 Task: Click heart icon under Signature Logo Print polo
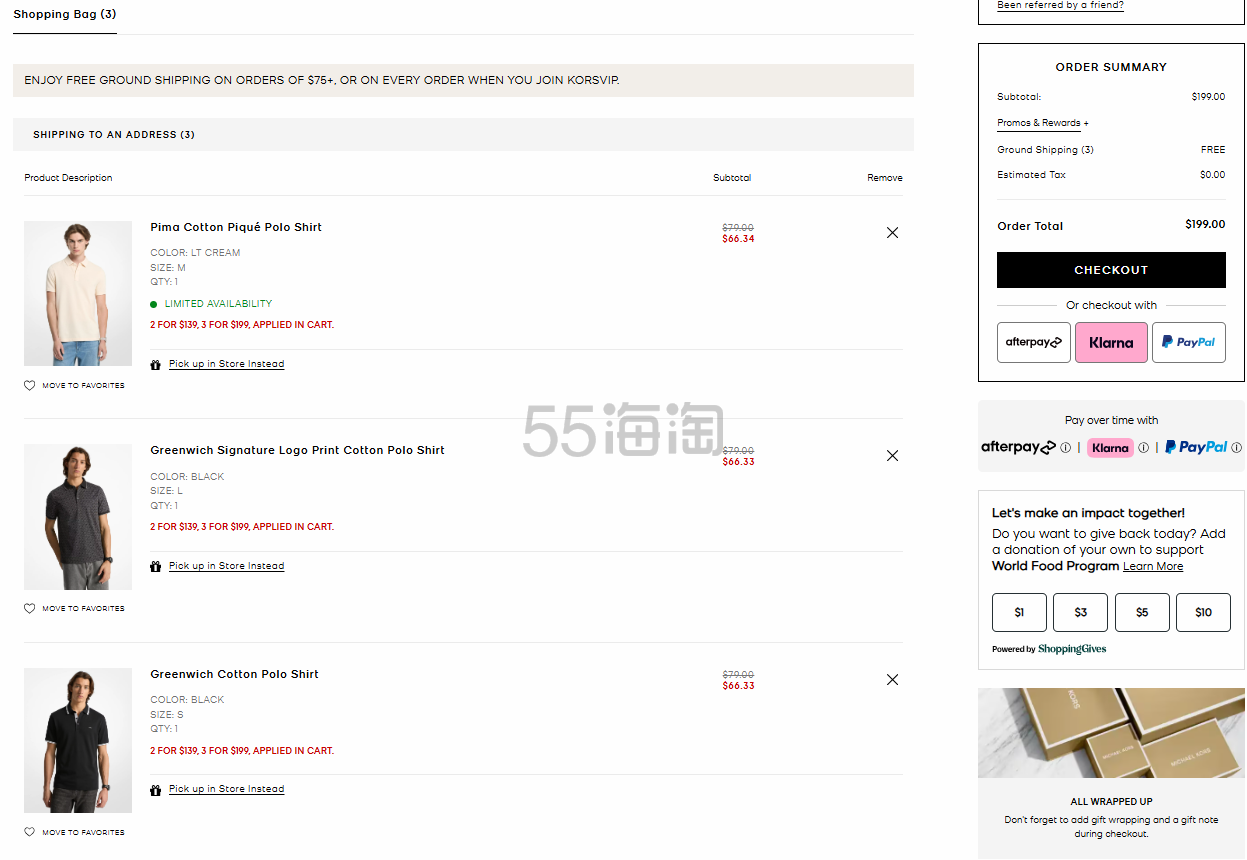(30, 609)
